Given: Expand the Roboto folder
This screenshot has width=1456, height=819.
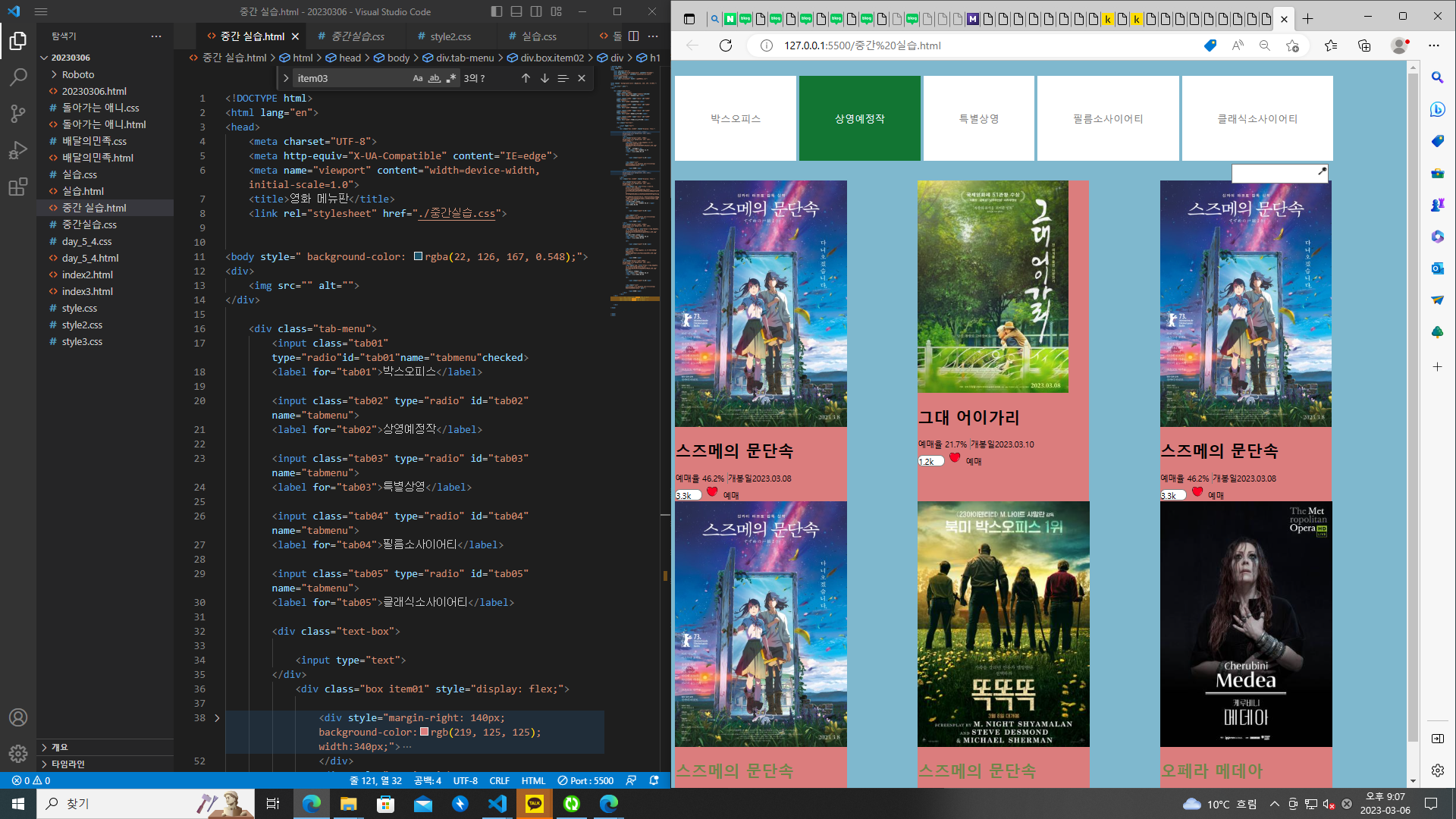Looking at the screenshot, I should pyautogui.click(x=78, y=74).
